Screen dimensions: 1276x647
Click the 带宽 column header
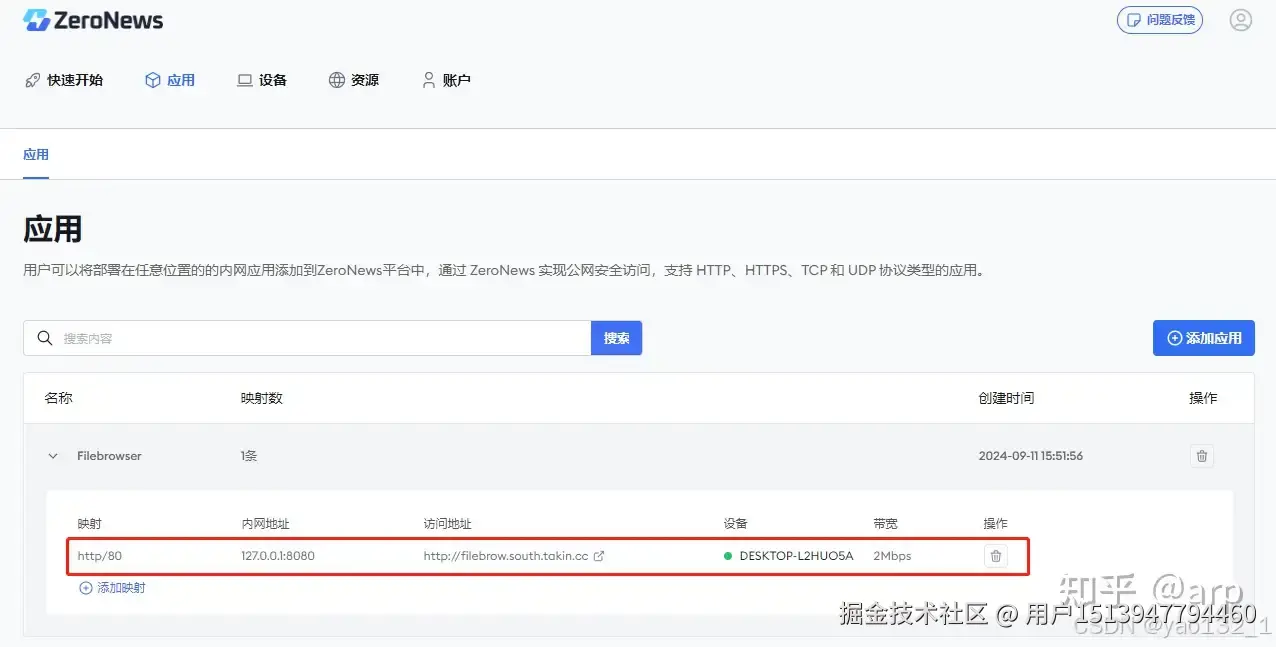point(885,524)
